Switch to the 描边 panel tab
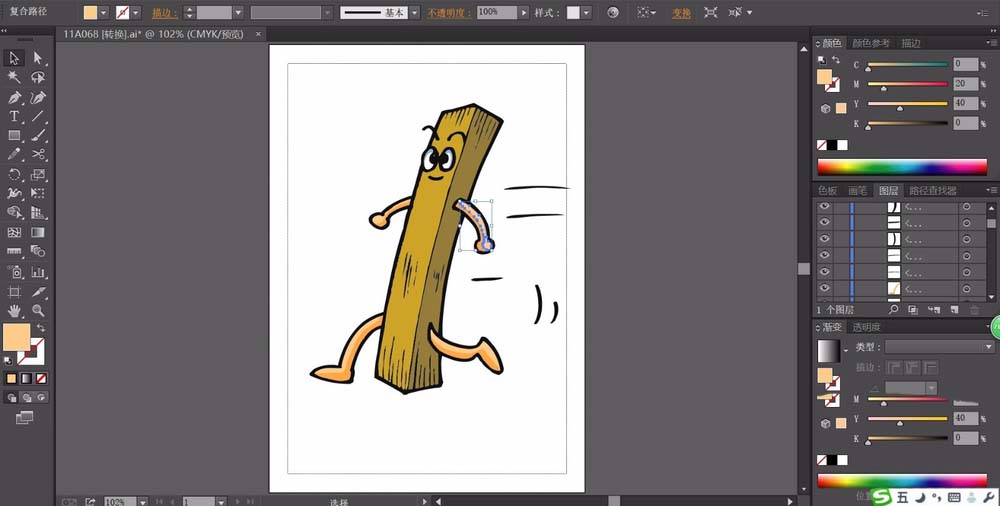 pyautogui.click(x=911, y=43)
